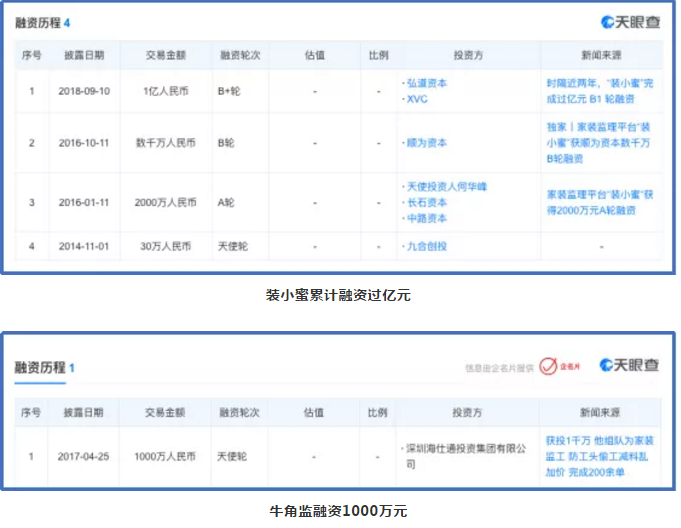Click the date cell 2014-11-01
Viewport: 681px width, 528px height.
[x=84, y=246]
